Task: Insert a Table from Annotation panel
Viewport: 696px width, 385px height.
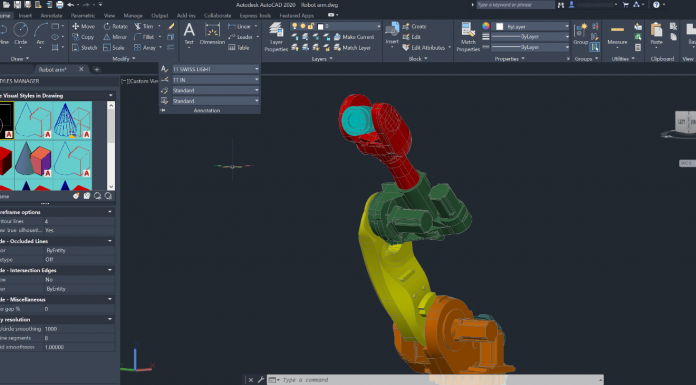Action: click(238, 48)
